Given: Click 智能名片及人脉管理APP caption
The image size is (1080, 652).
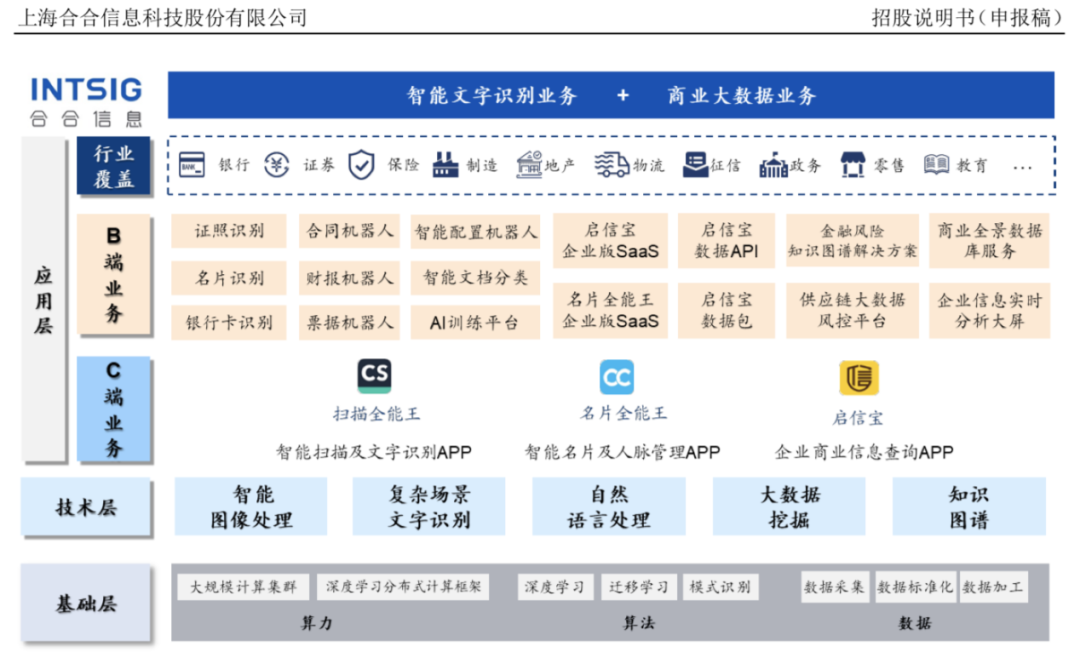Looking at the screenshot, I should coord(623,452).
